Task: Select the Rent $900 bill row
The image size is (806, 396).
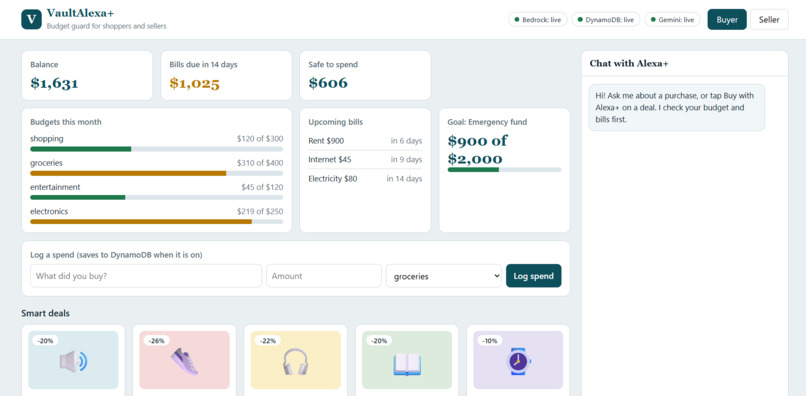Action: pos(365,140)
